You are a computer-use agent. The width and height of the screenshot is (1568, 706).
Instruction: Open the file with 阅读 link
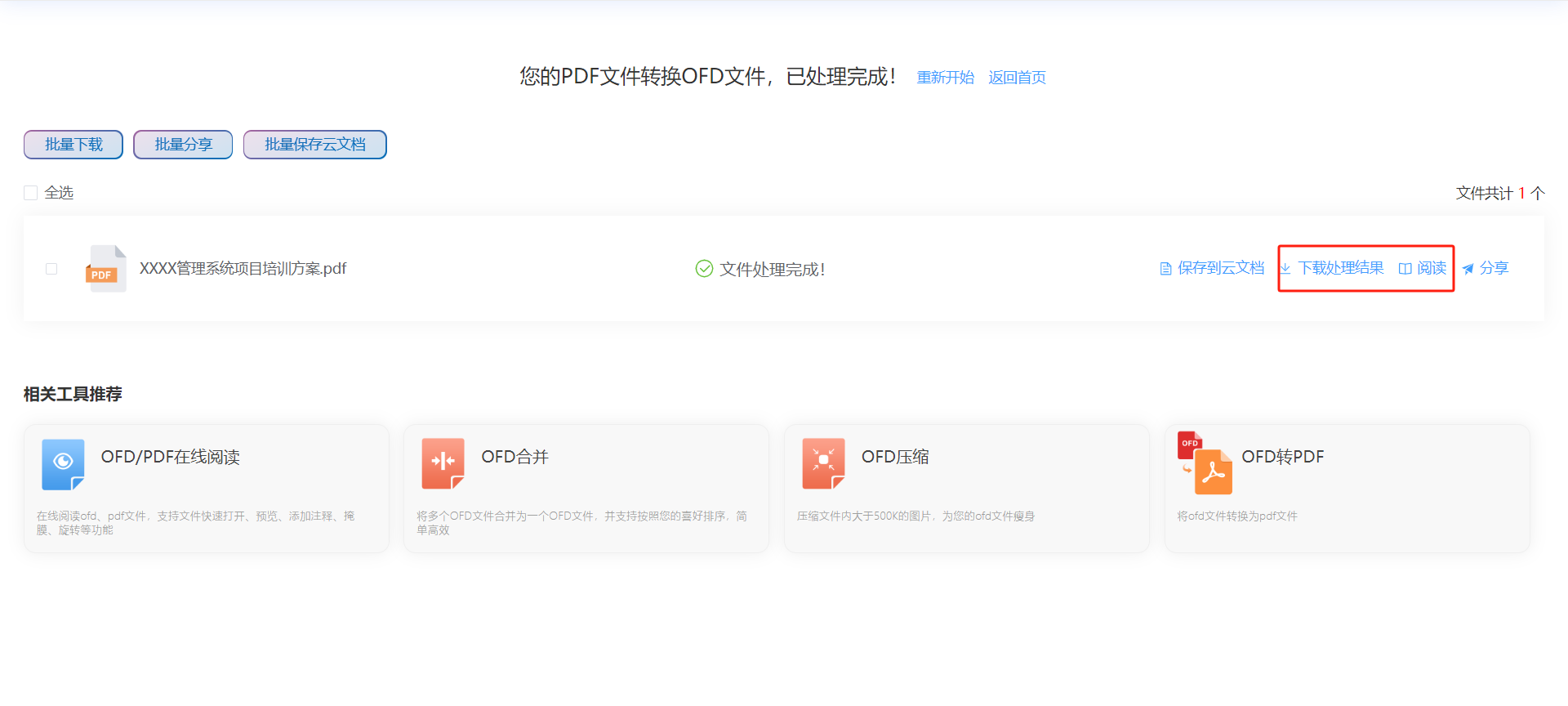[x=1431, y=268]
